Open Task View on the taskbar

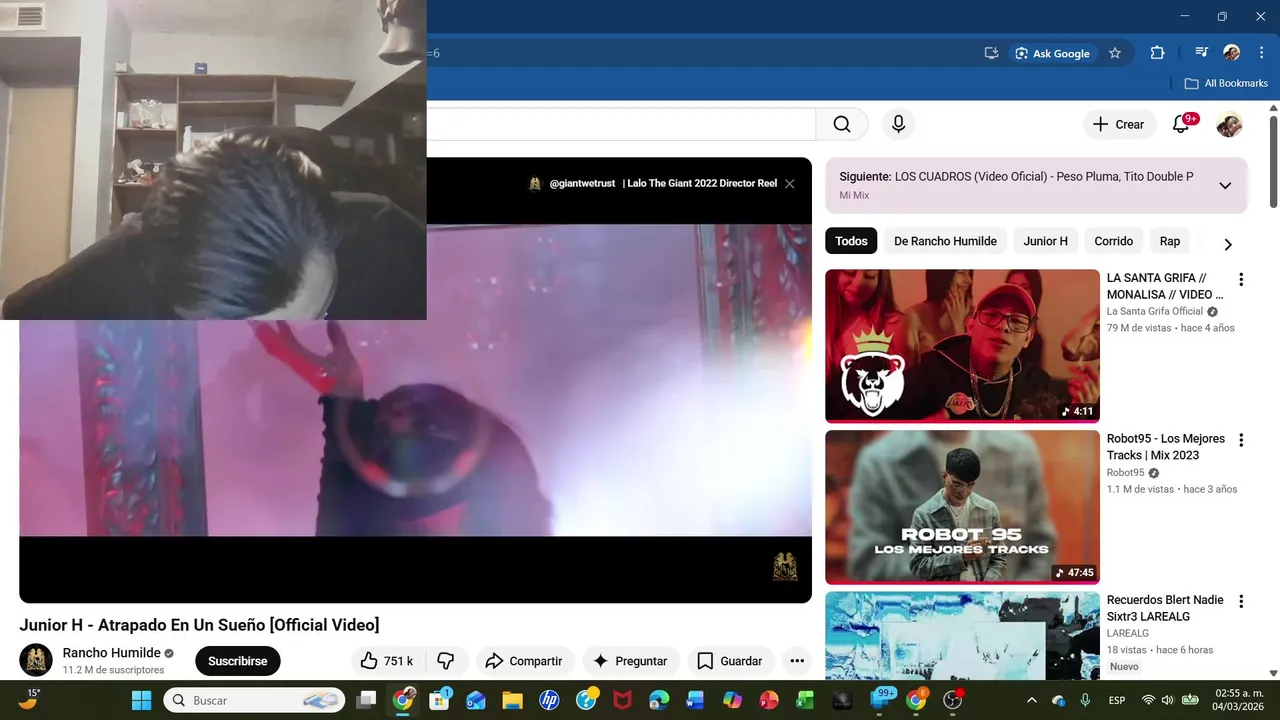coord(367,700)
